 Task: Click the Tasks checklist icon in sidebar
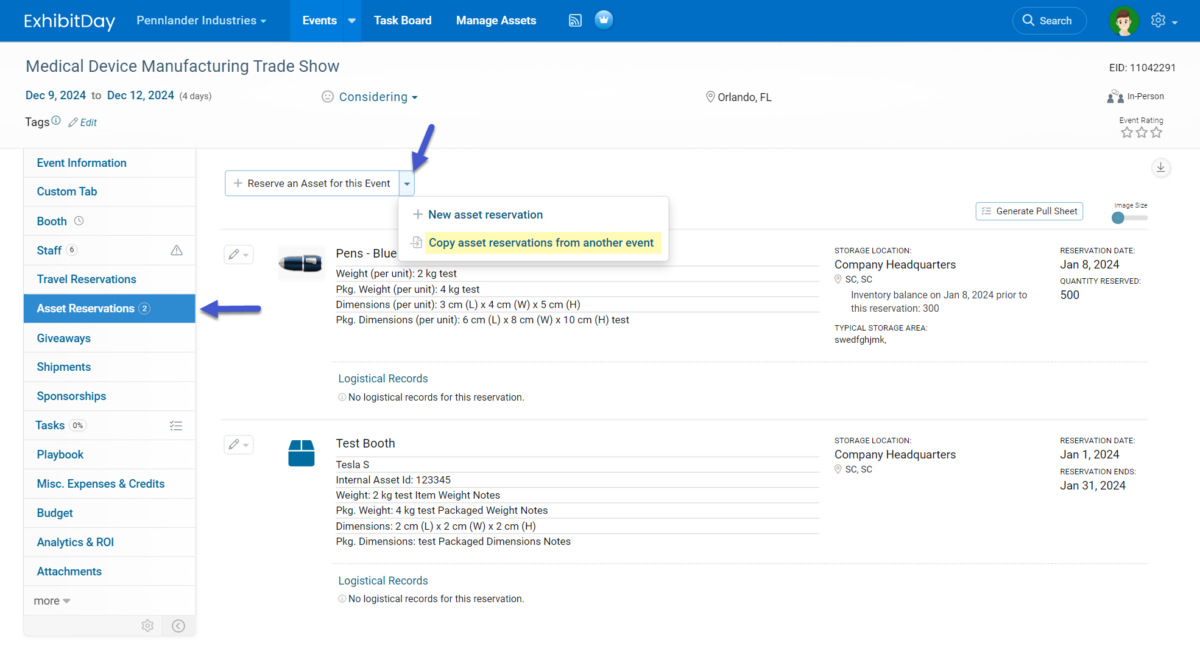tap(176, 426)
